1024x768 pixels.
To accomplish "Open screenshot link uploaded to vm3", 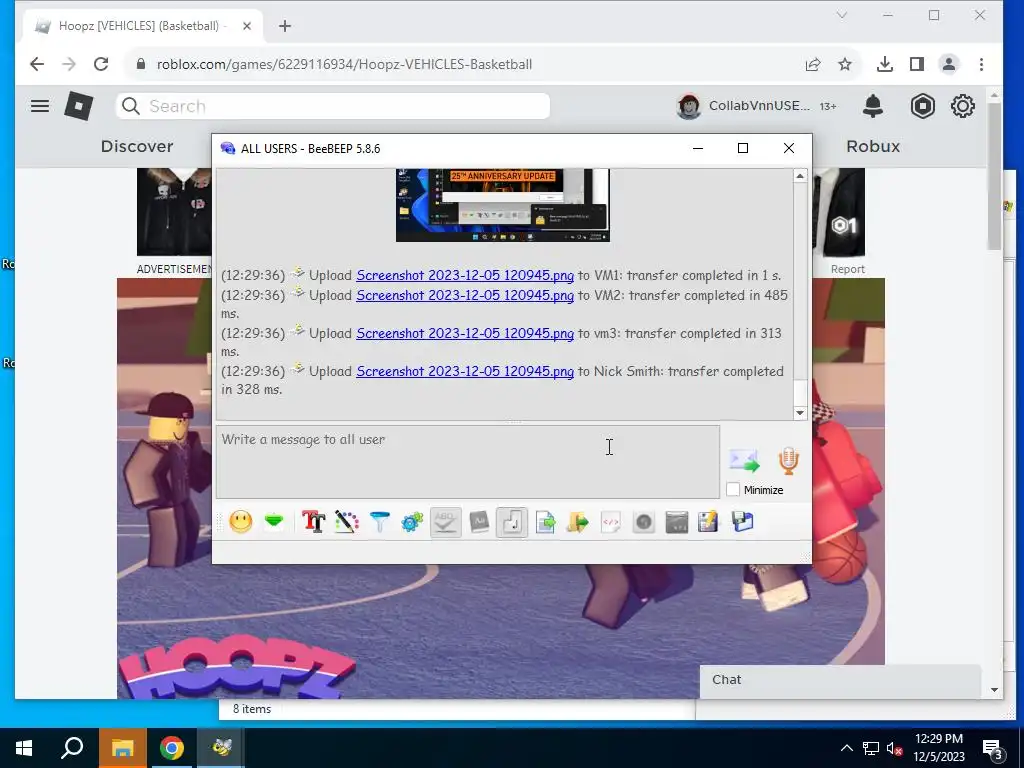I will 465,333.
